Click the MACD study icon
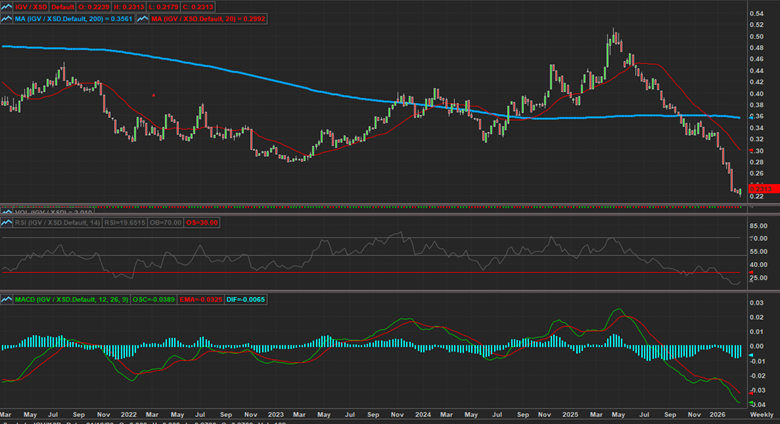Screen dimensions: 780x424 point(7,298)
